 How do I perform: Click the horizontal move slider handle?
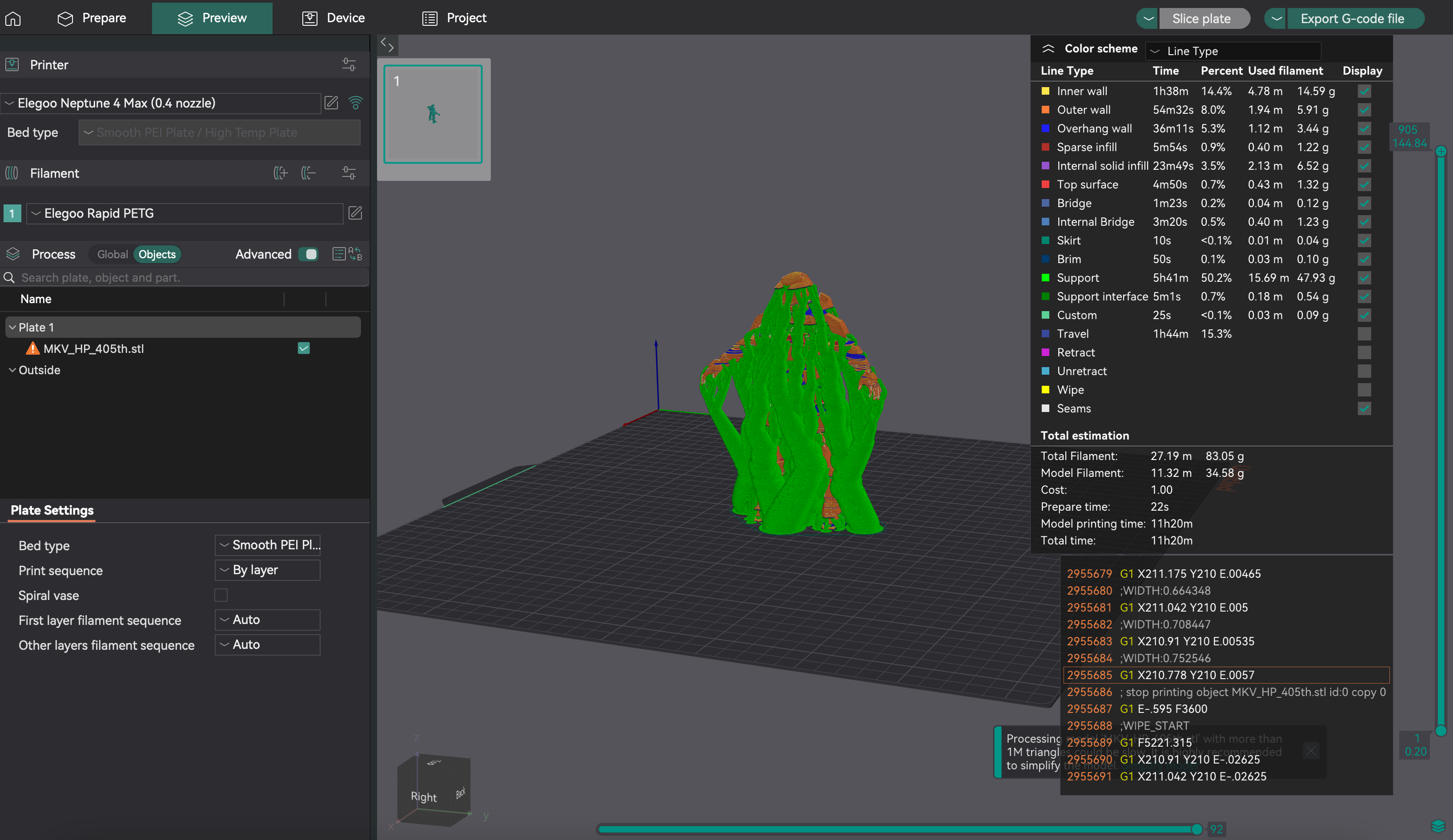1196,829
